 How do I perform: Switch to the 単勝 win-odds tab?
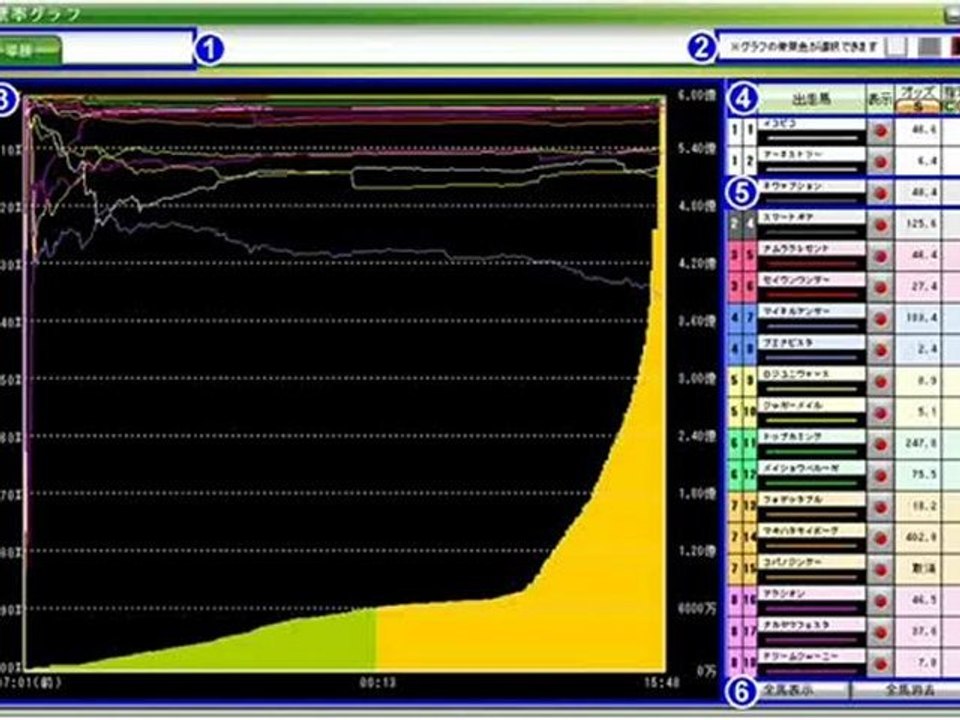pos(30,51)
